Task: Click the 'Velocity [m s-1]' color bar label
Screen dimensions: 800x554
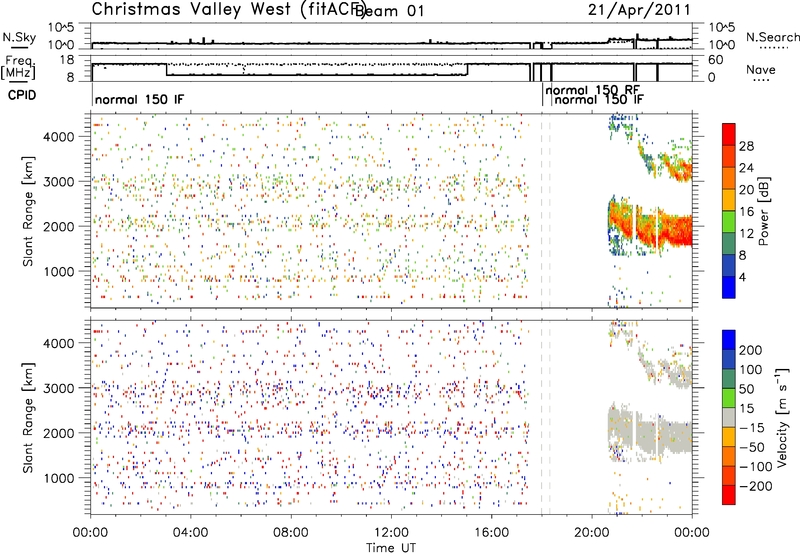Action: [782, 417]
